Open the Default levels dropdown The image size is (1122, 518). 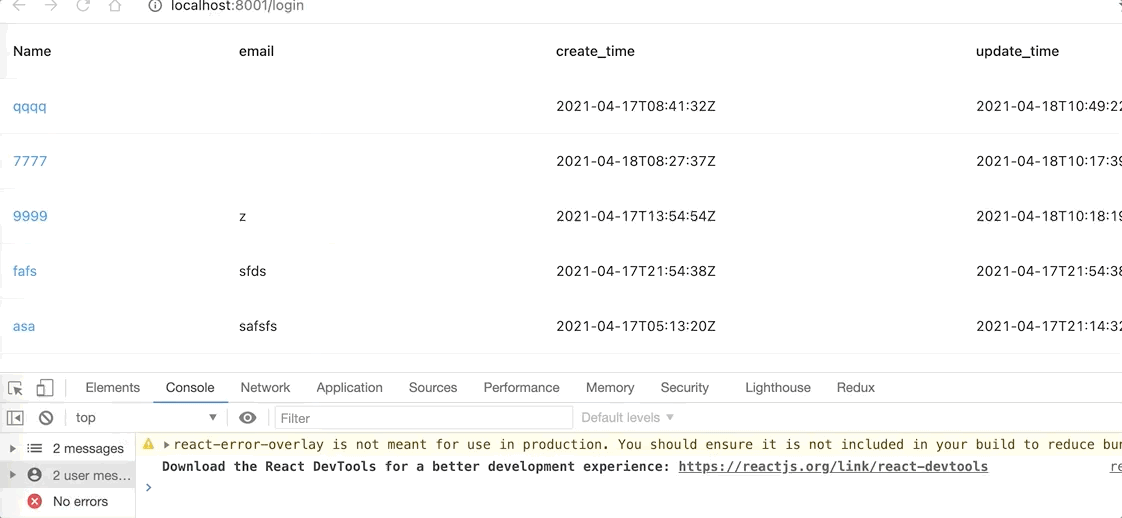pyautogui.click(x=628, y=417)
